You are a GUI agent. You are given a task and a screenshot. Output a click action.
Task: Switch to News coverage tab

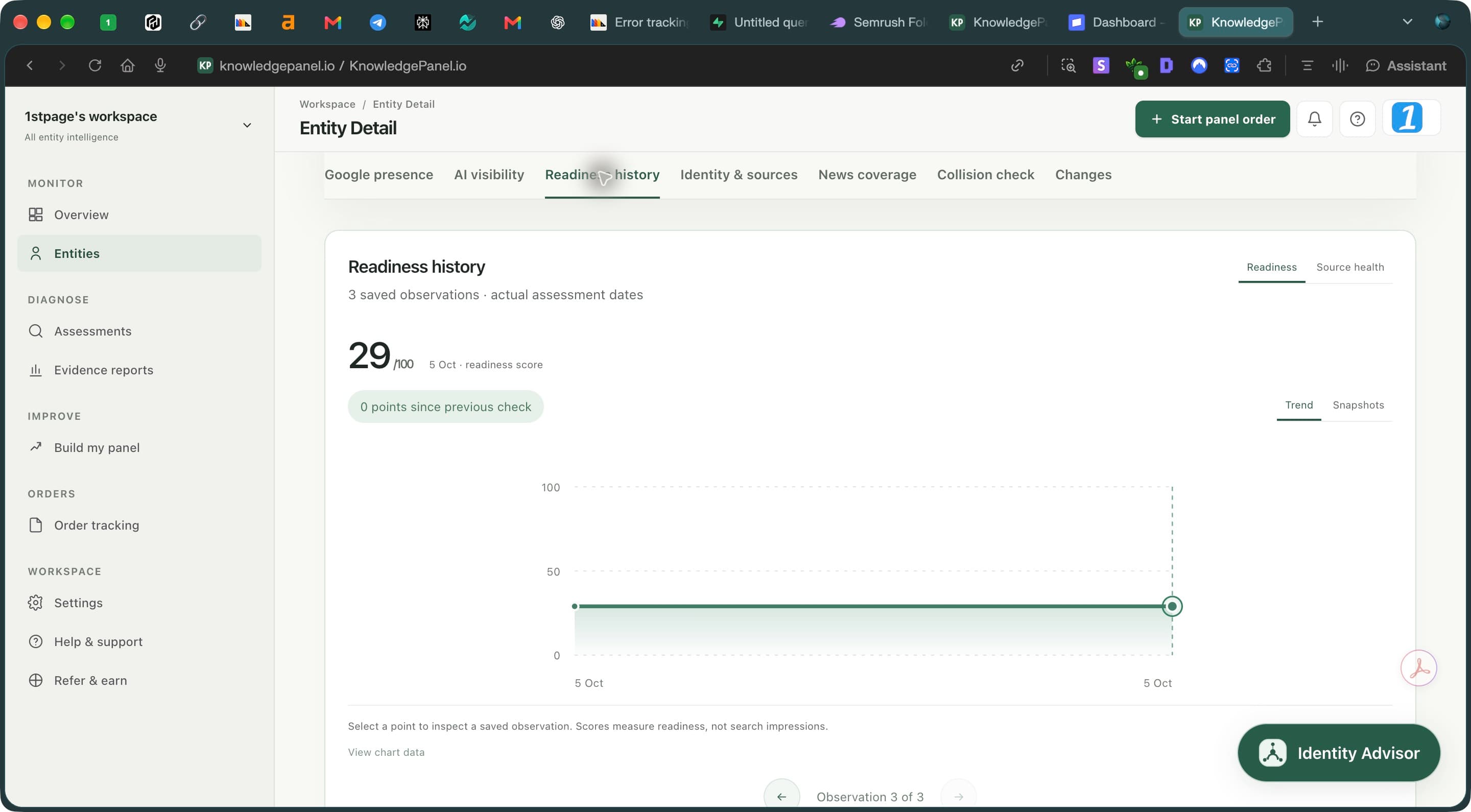pos(867,175)
